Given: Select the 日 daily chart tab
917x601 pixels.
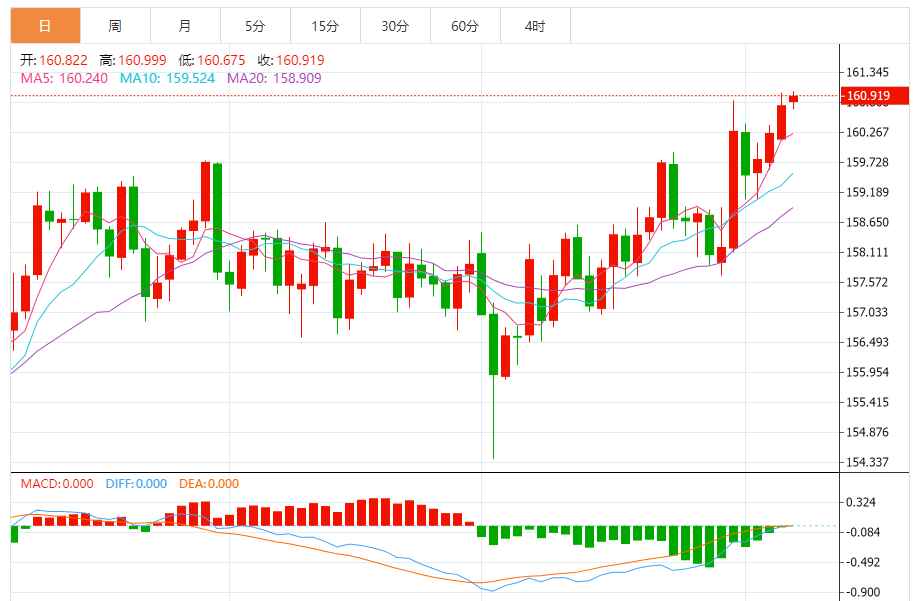Looking at the screenshot, I should [x=46, y=26].
